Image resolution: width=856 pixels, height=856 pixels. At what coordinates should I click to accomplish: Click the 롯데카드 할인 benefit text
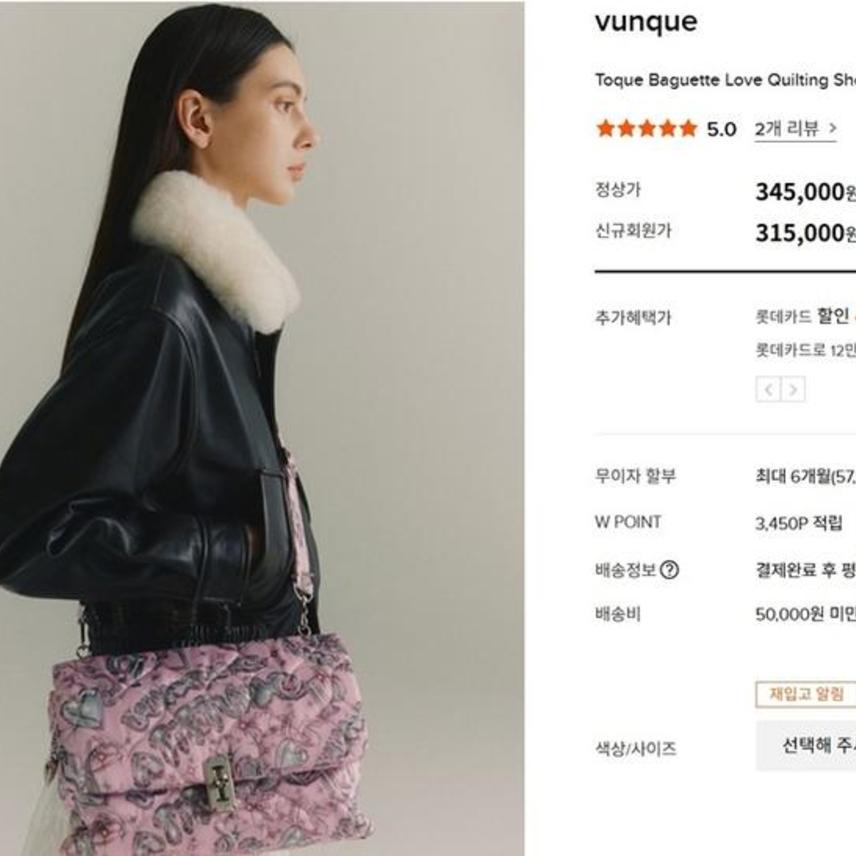(805, 316)
